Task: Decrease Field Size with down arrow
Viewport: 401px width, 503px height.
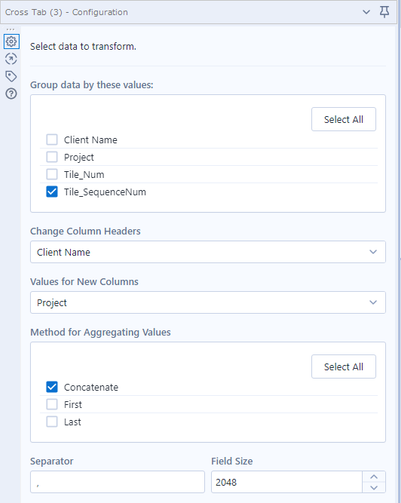Action: click(x=374, y=488)
